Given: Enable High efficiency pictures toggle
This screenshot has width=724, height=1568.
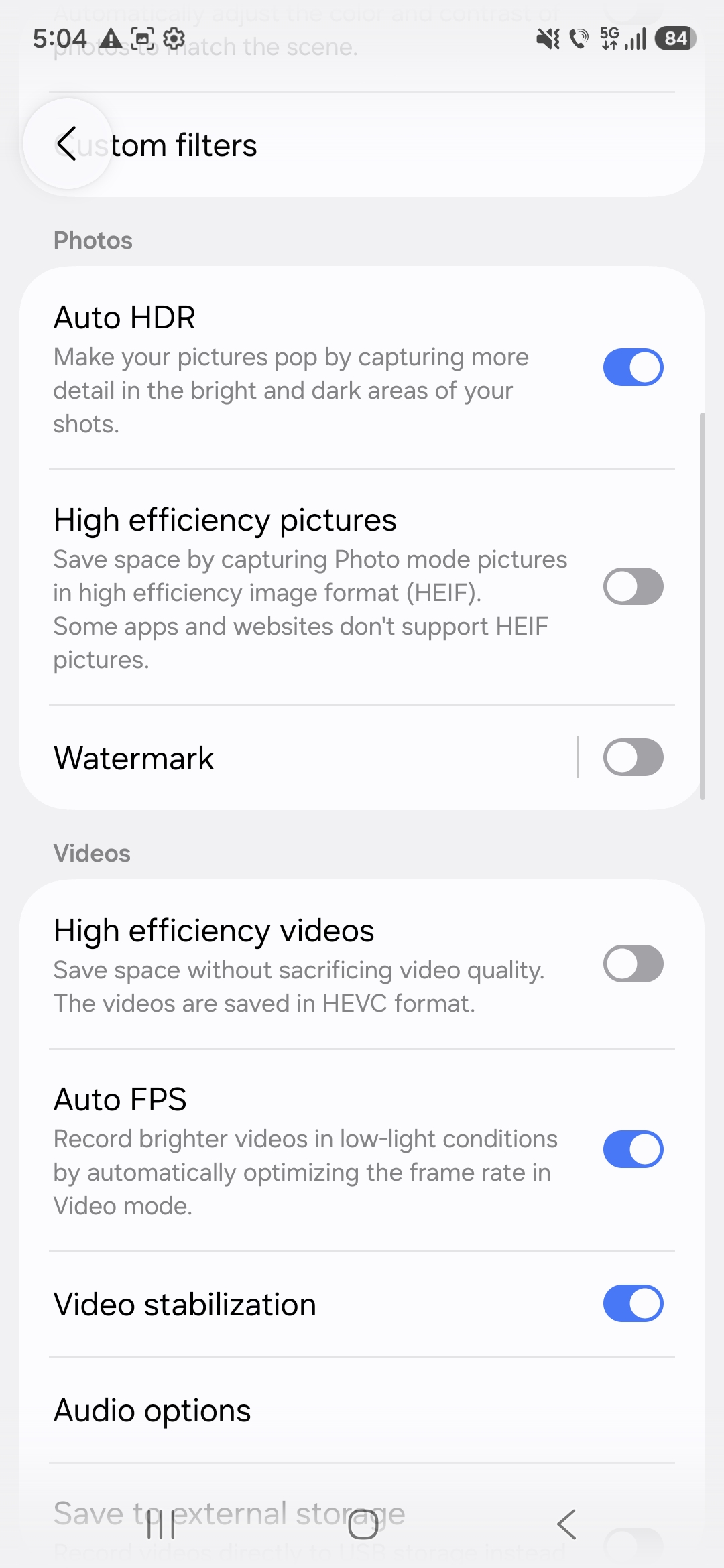Looking at the screenshot, I should click(633, 586).
